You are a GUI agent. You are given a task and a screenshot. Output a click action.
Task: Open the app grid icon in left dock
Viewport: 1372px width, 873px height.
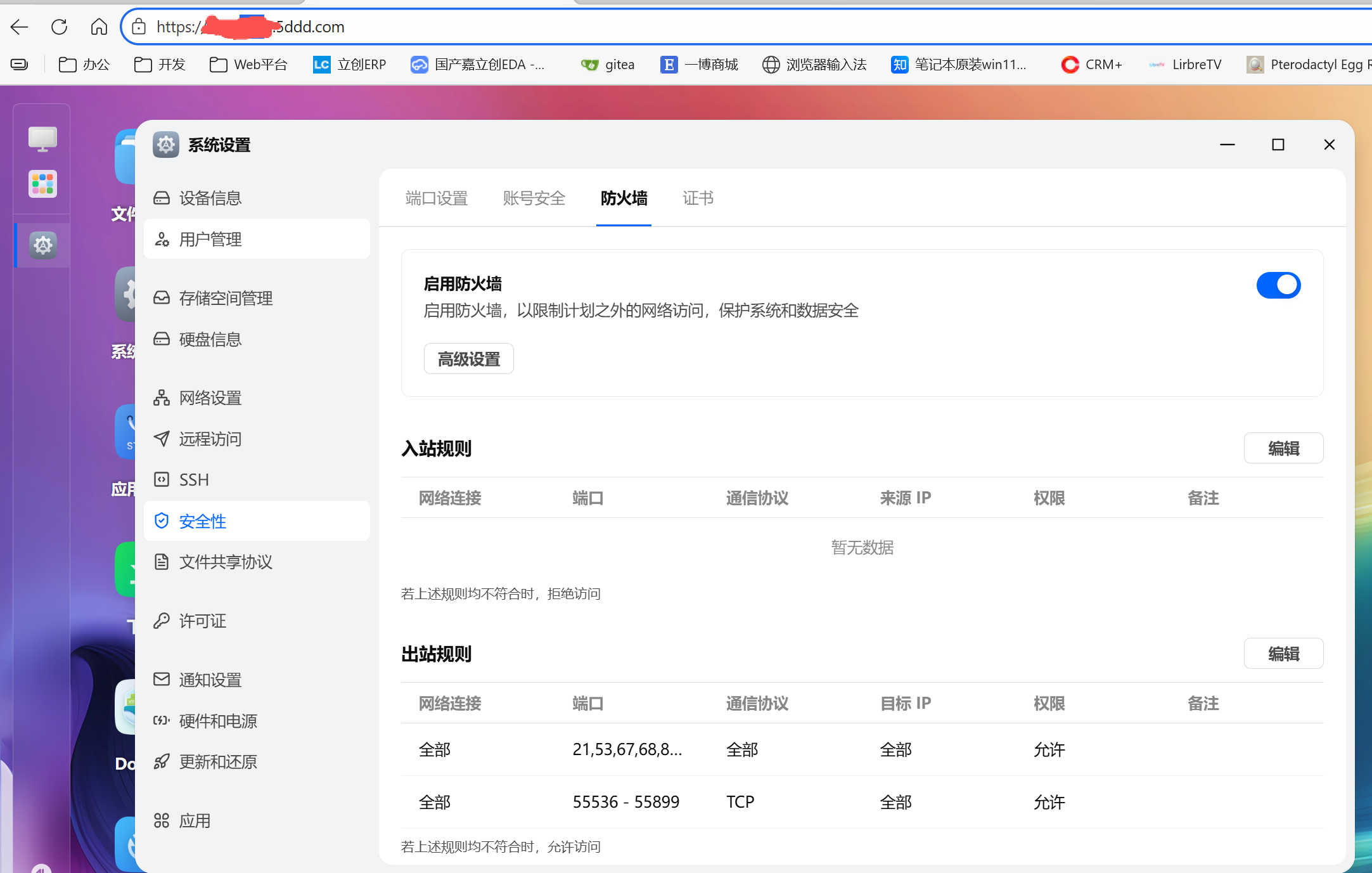pos(42,184)
